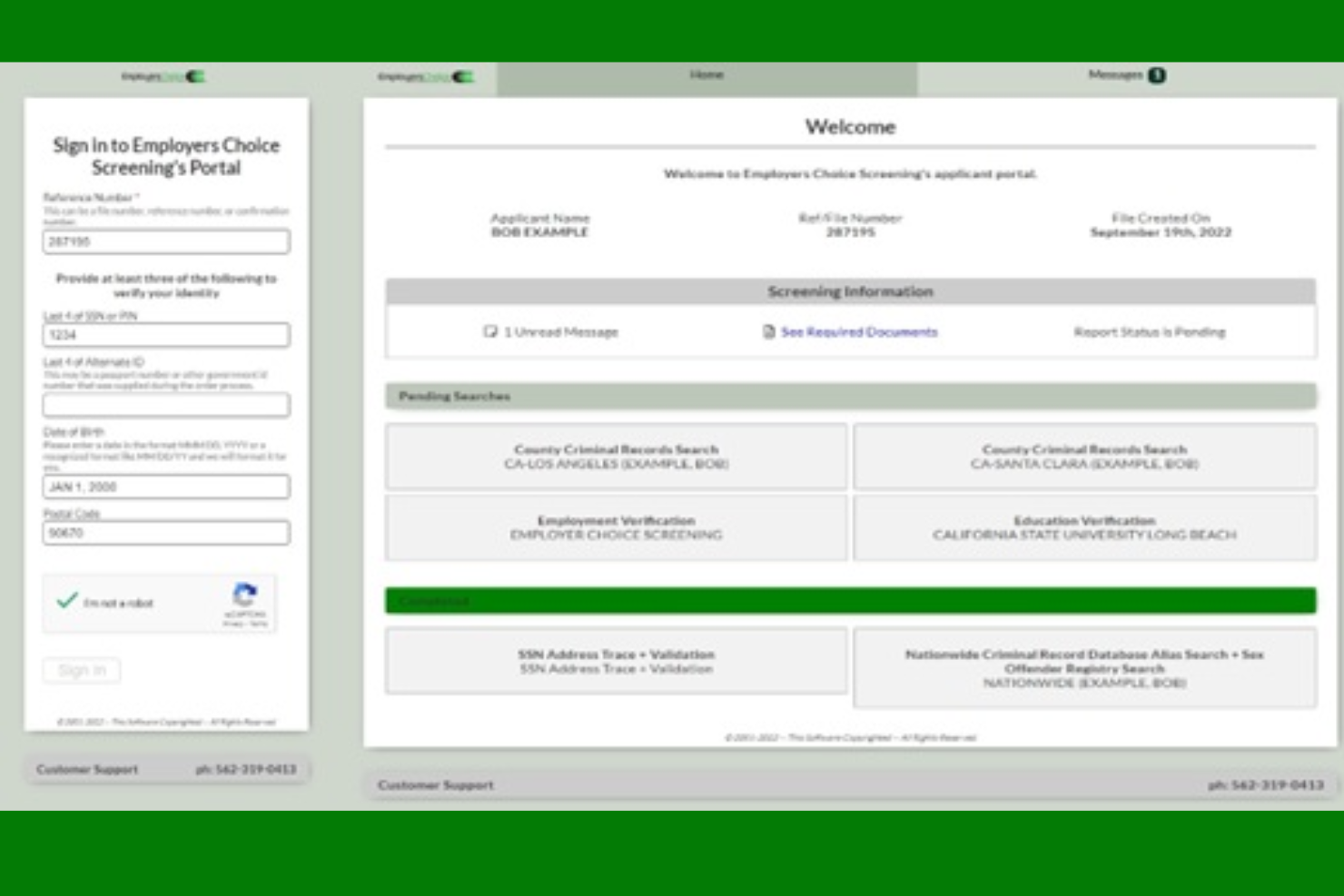
Task: Click the applicant name BOB EXAMPLE
Action: (539, 232)
